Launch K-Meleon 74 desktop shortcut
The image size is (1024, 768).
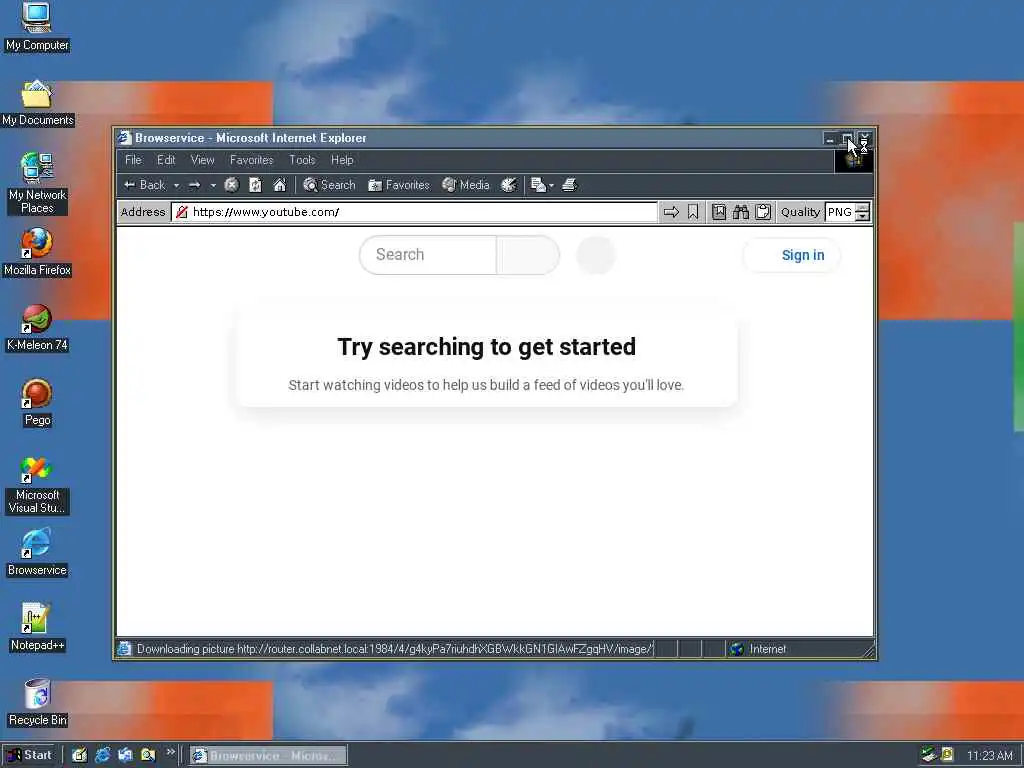pyautogui.click(x=37, y=328)
